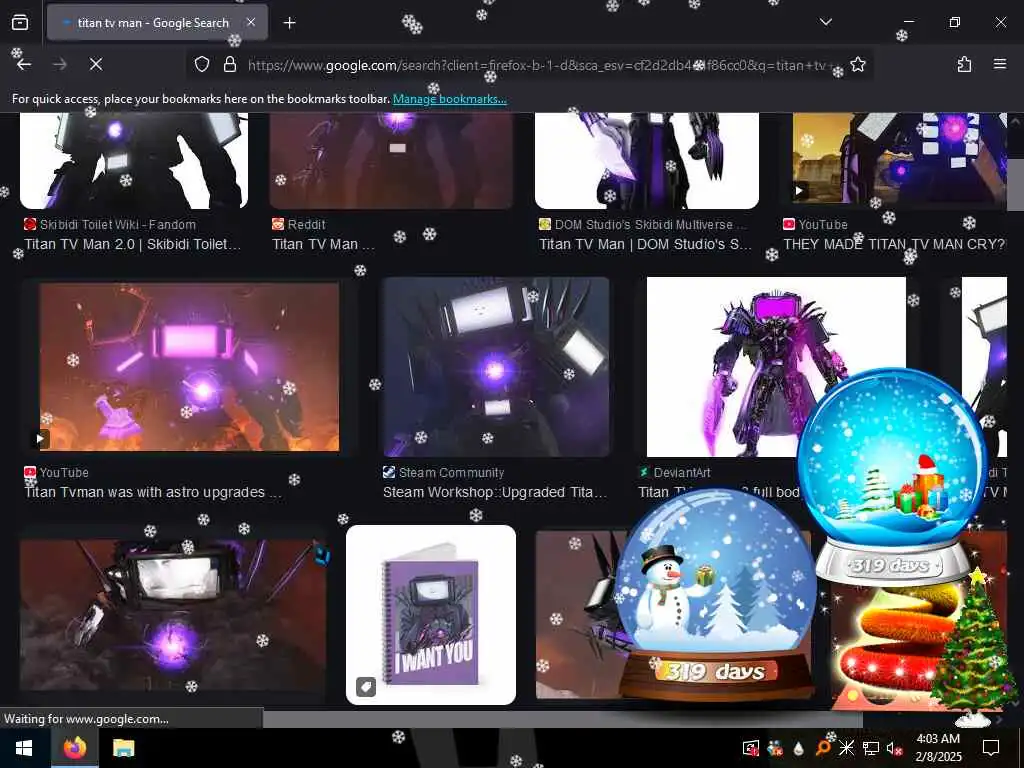Click the vertical page scrollbar thumb
The width and height of the screenshot is (1024, 768).
coord(1015,186)
